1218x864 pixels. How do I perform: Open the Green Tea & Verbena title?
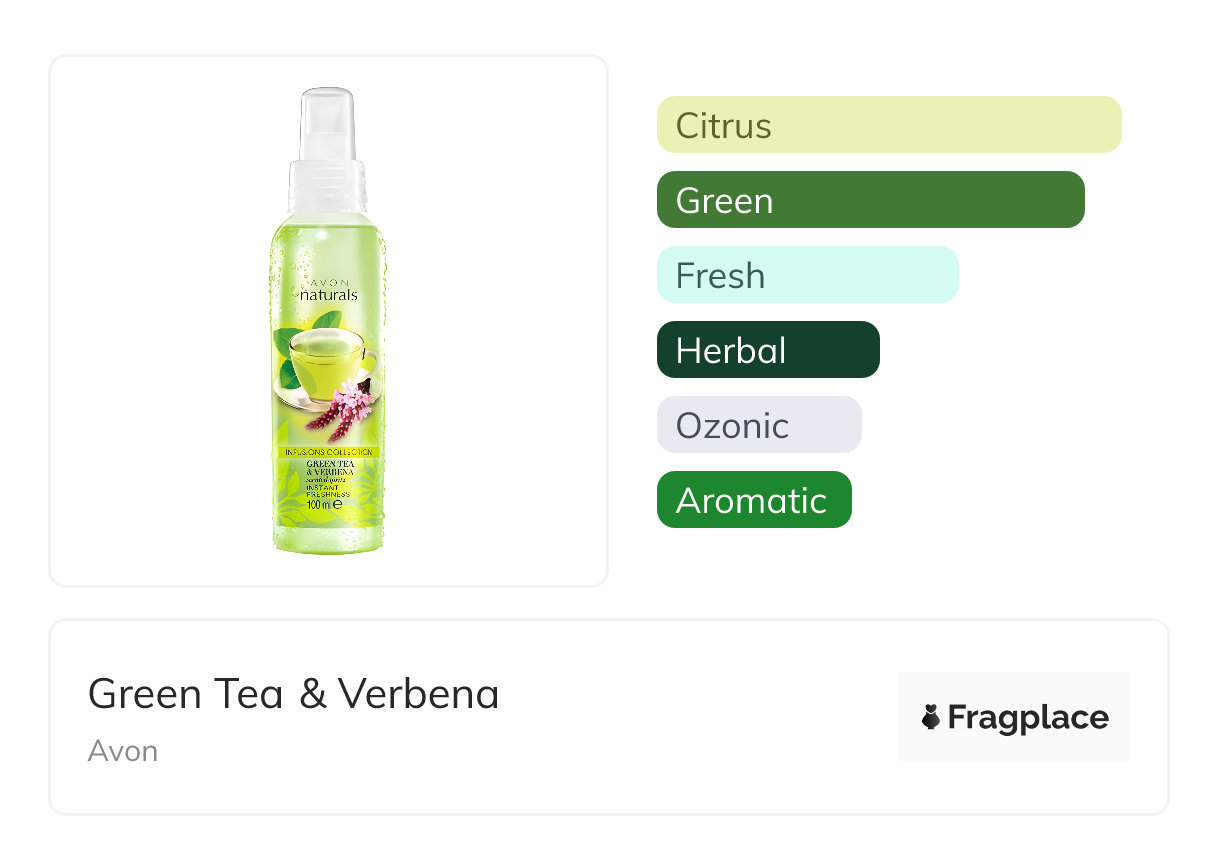(294, 693)
